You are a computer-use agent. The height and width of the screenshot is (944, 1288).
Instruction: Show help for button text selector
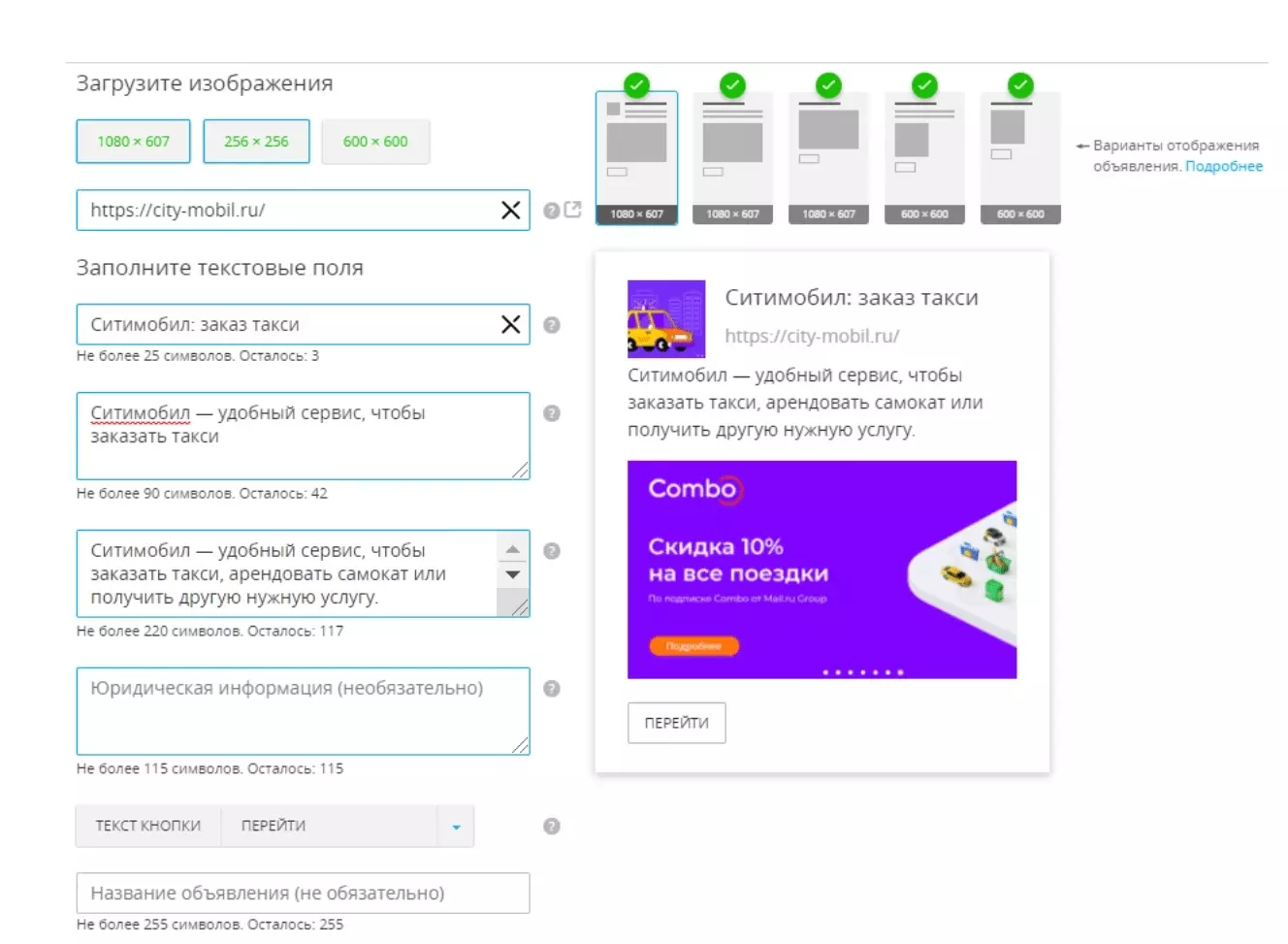point(552,827)
